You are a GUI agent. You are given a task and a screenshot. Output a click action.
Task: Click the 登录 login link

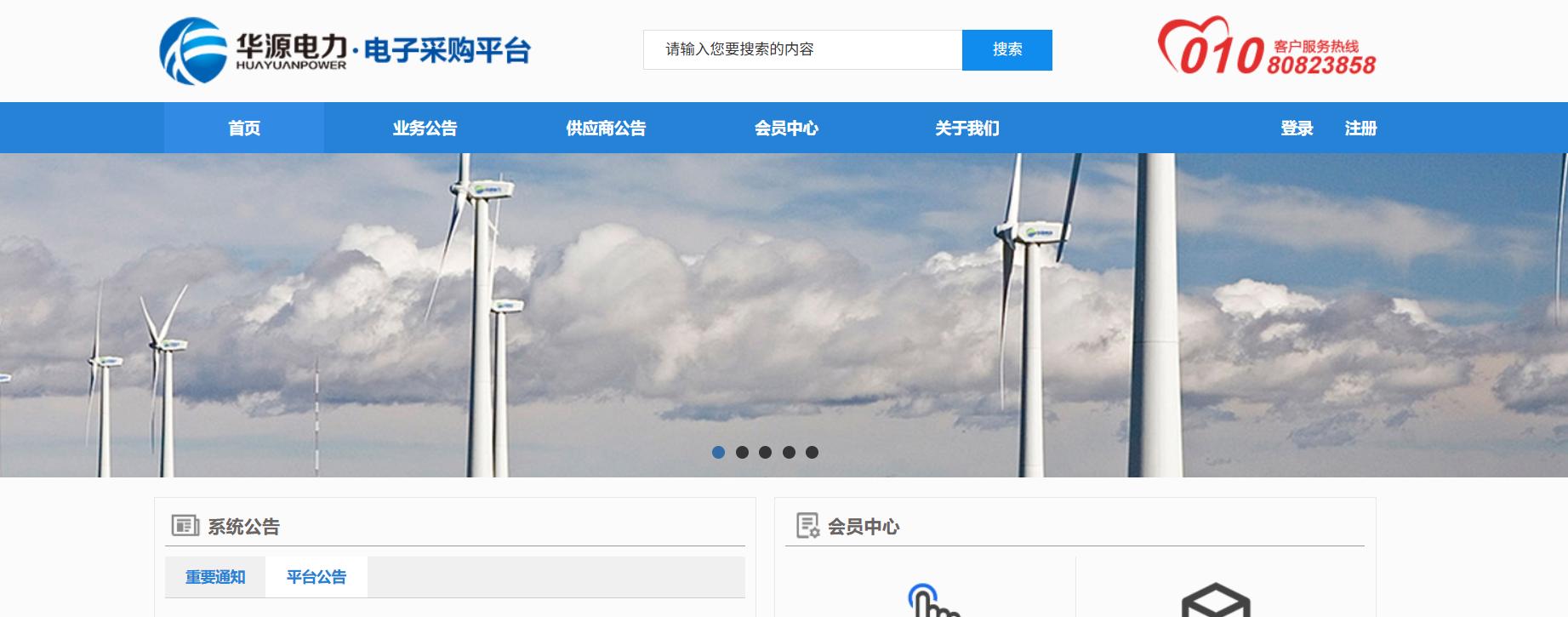click(x=1297, y=129)
